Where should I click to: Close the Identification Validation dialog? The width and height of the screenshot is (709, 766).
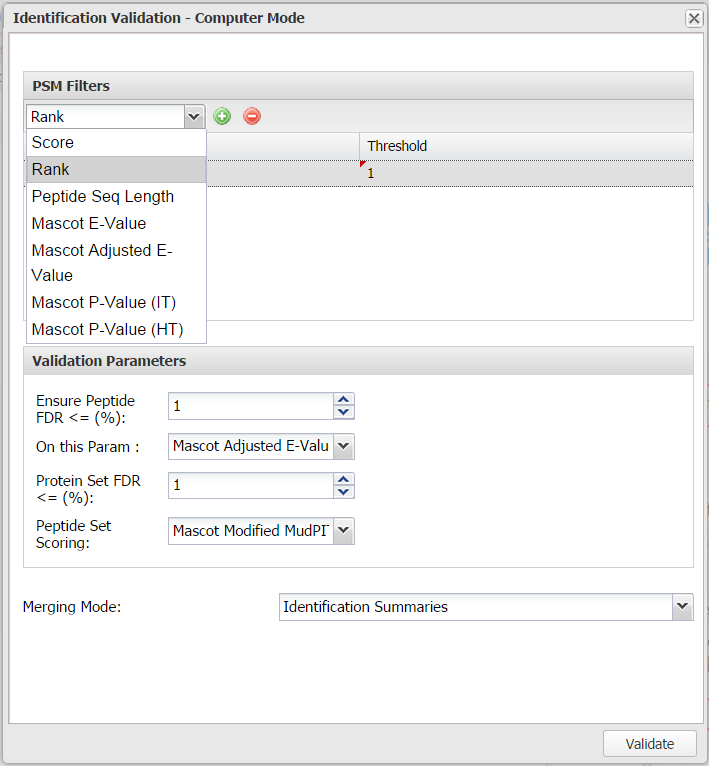693,18
